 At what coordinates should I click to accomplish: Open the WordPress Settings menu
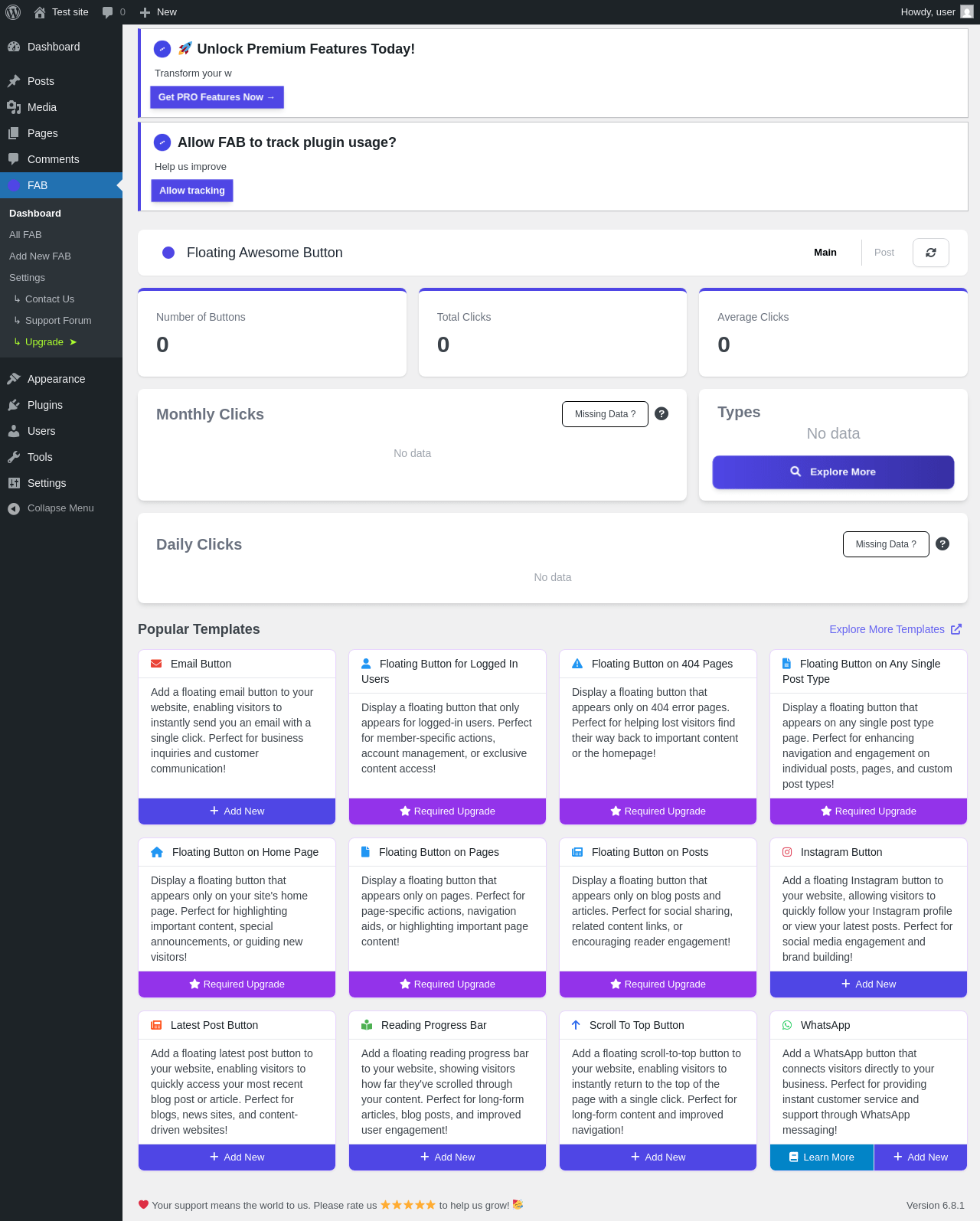61,483
